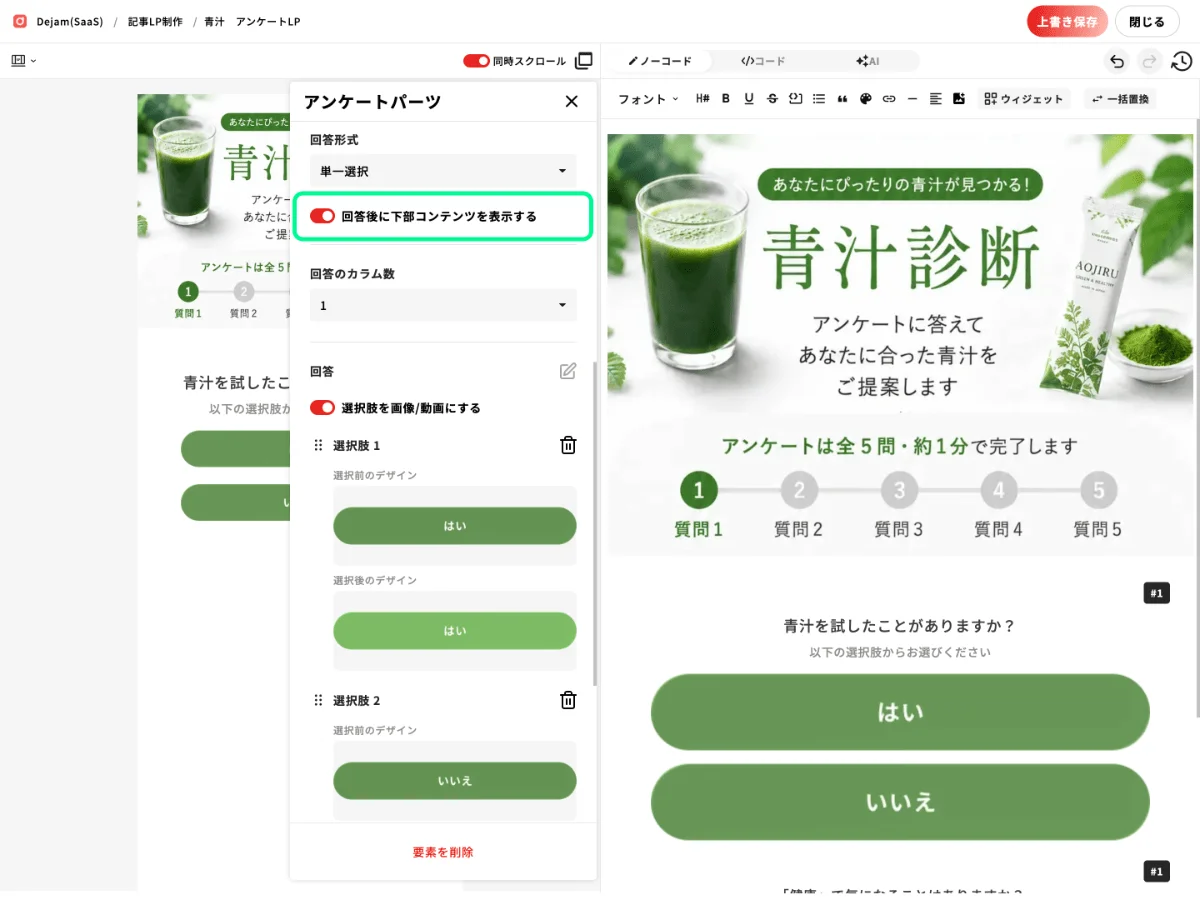Click the 閉じる button

tap(1147, 21)
